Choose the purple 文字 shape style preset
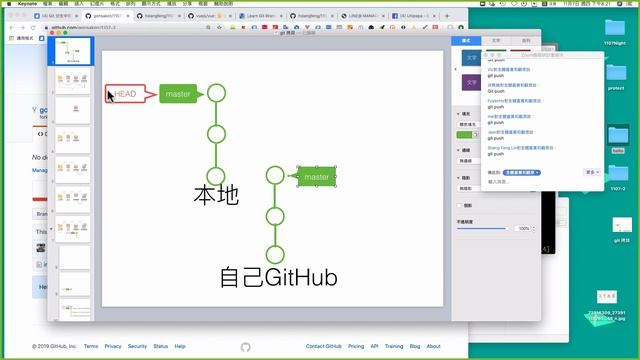The image size is (640, 360). [x=471, y=82]
